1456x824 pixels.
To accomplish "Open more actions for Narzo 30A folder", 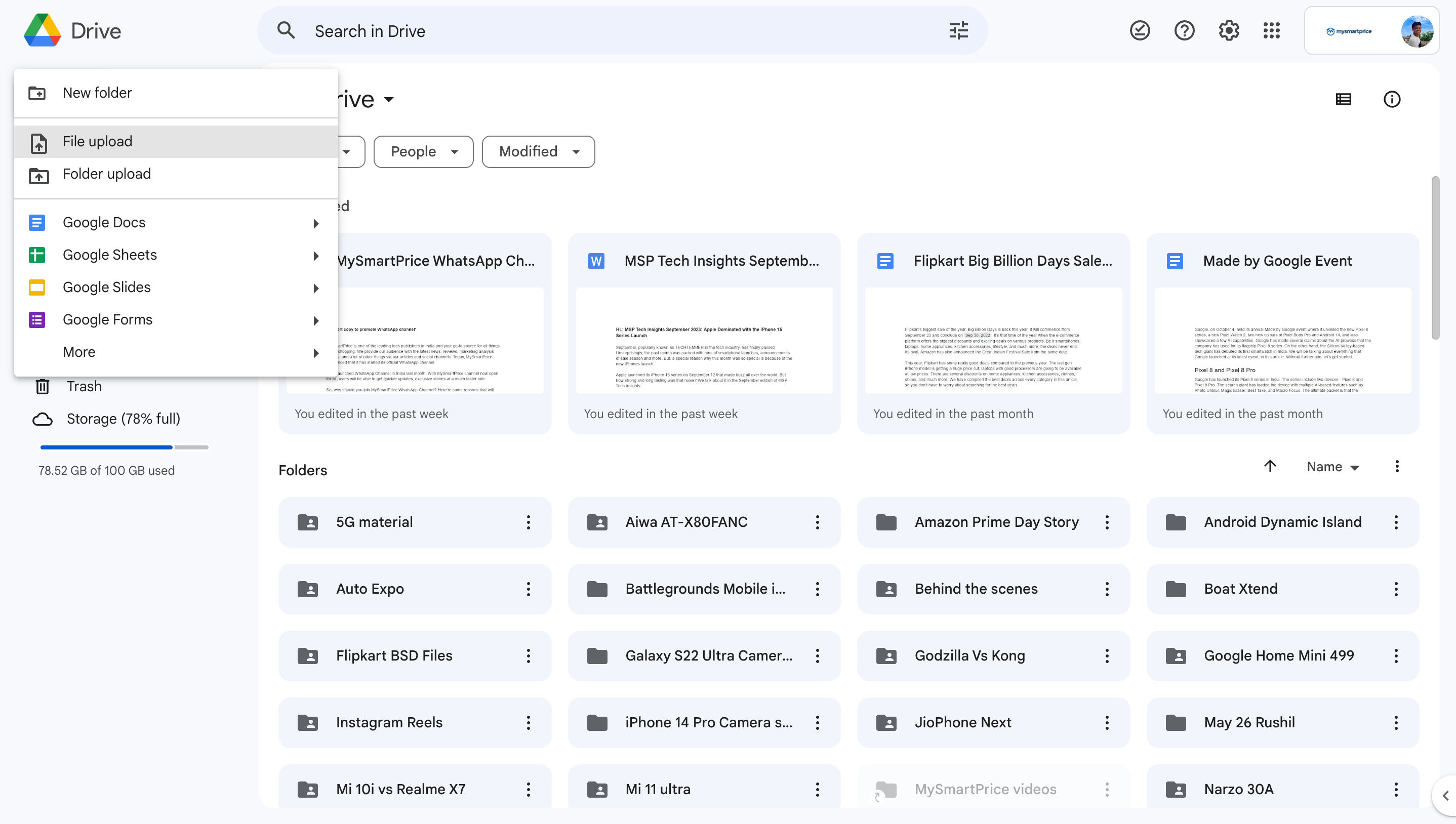I will pos(1396,789).
